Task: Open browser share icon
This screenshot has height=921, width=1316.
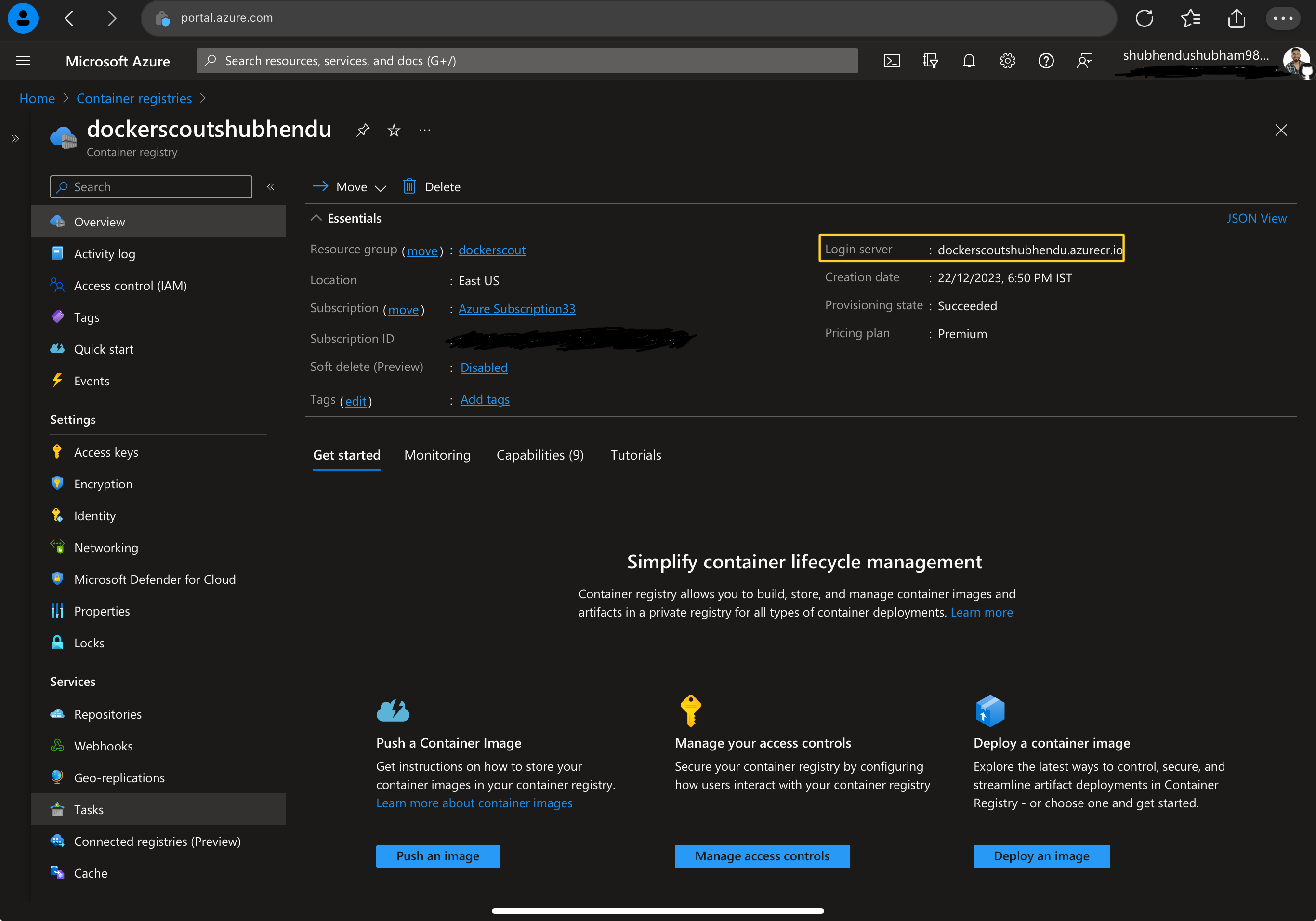Action: point(1237,18)
